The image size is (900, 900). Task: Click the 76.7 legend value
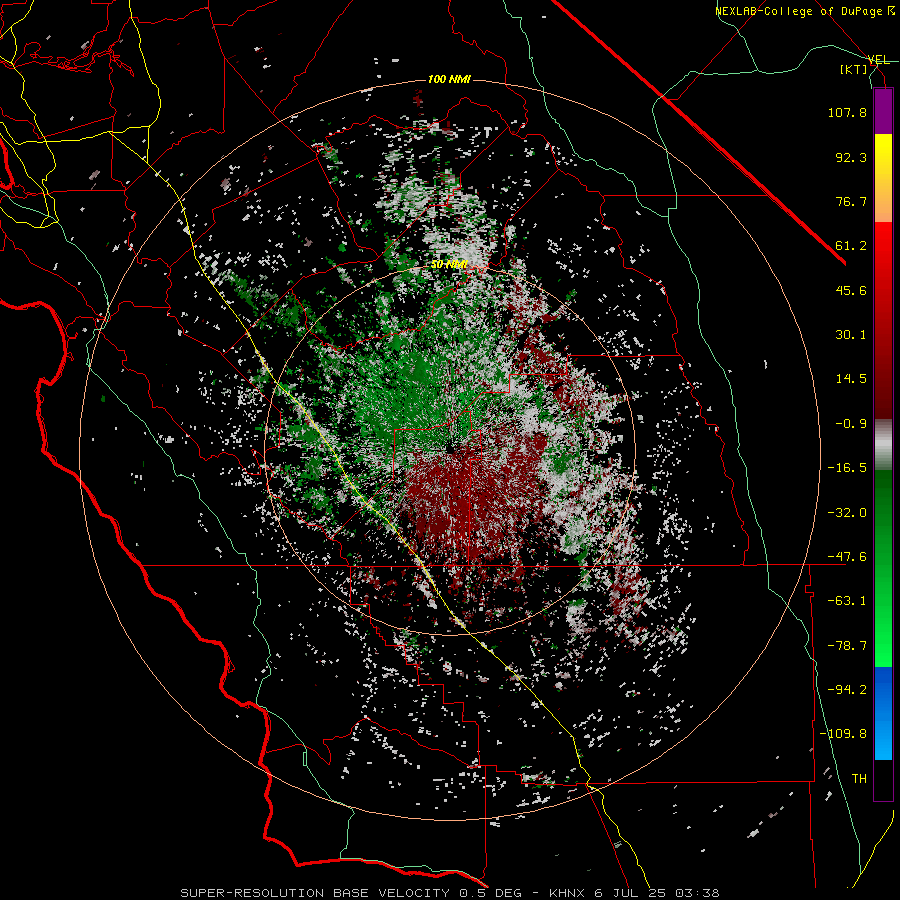851,201
